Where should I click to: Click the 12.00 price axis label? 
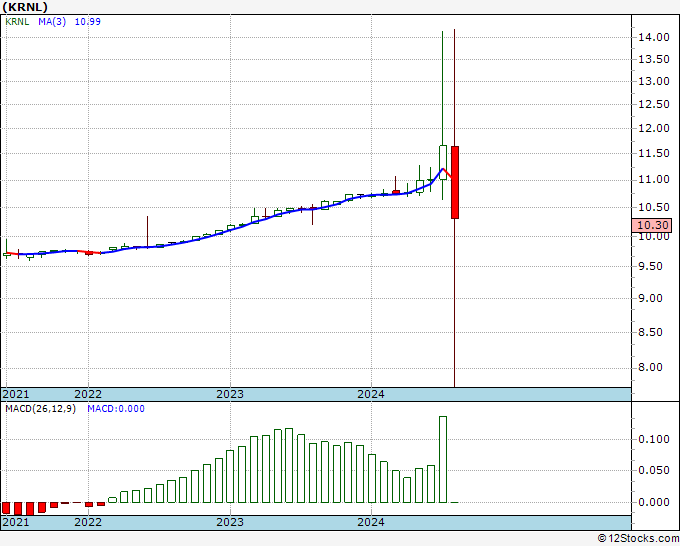pyautogui.click(x=654, y=128)
